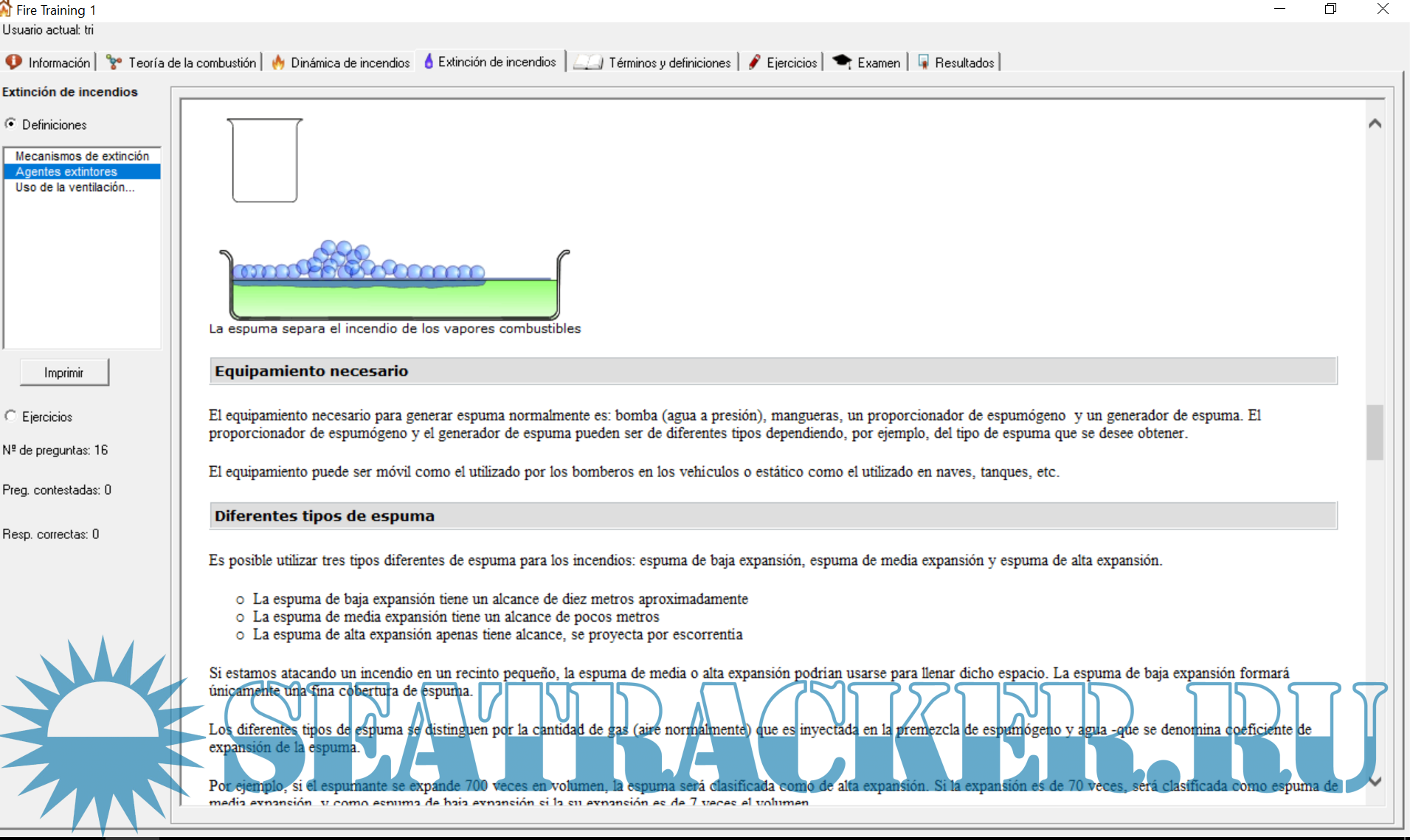1410x840 pixels.
Task: Click the flame icon for Dinámica de incendios
Action: (278, 62)
